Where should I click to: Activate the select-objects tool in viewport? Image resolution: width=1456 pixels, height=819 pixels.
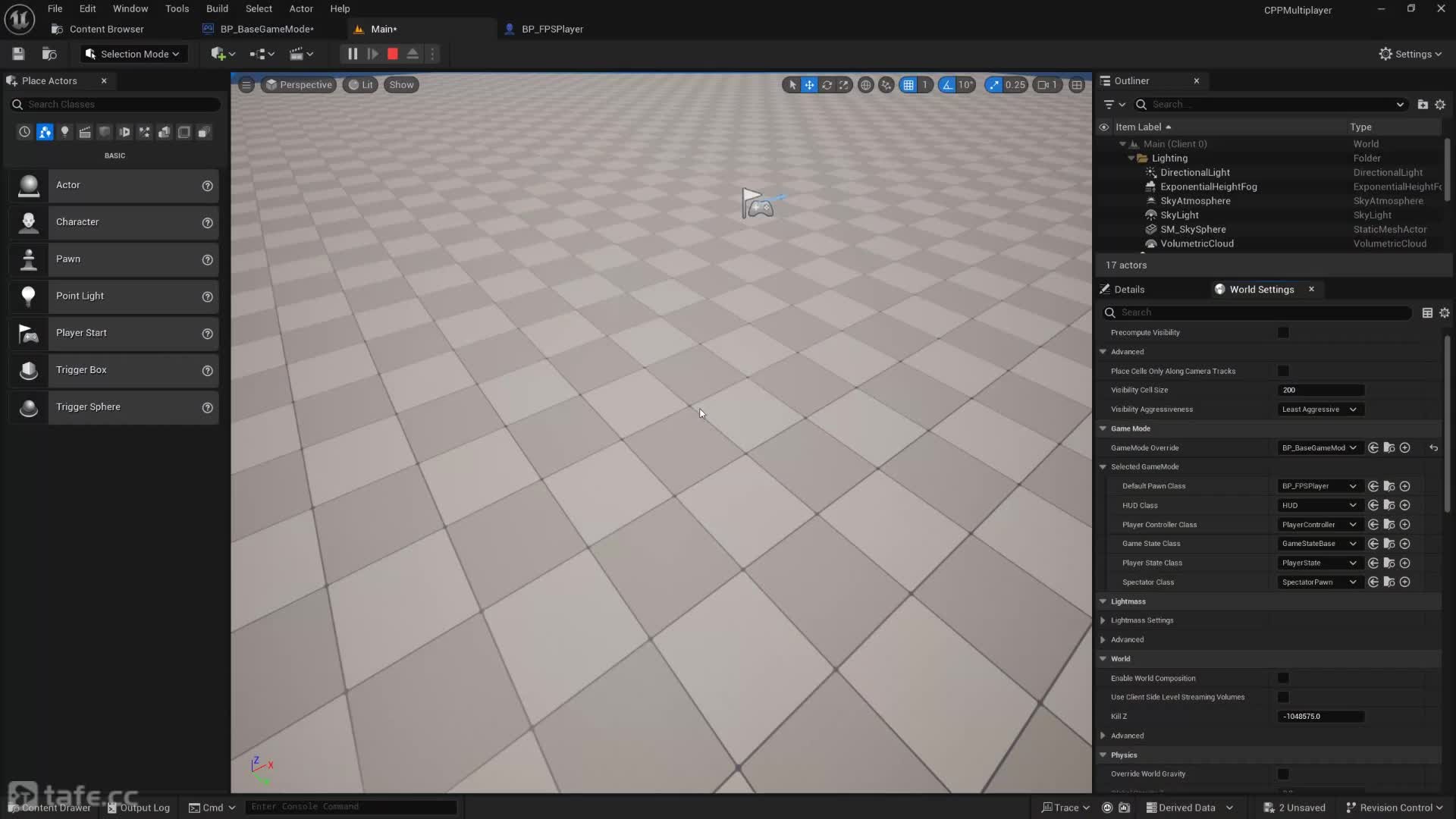click(792, 85)
